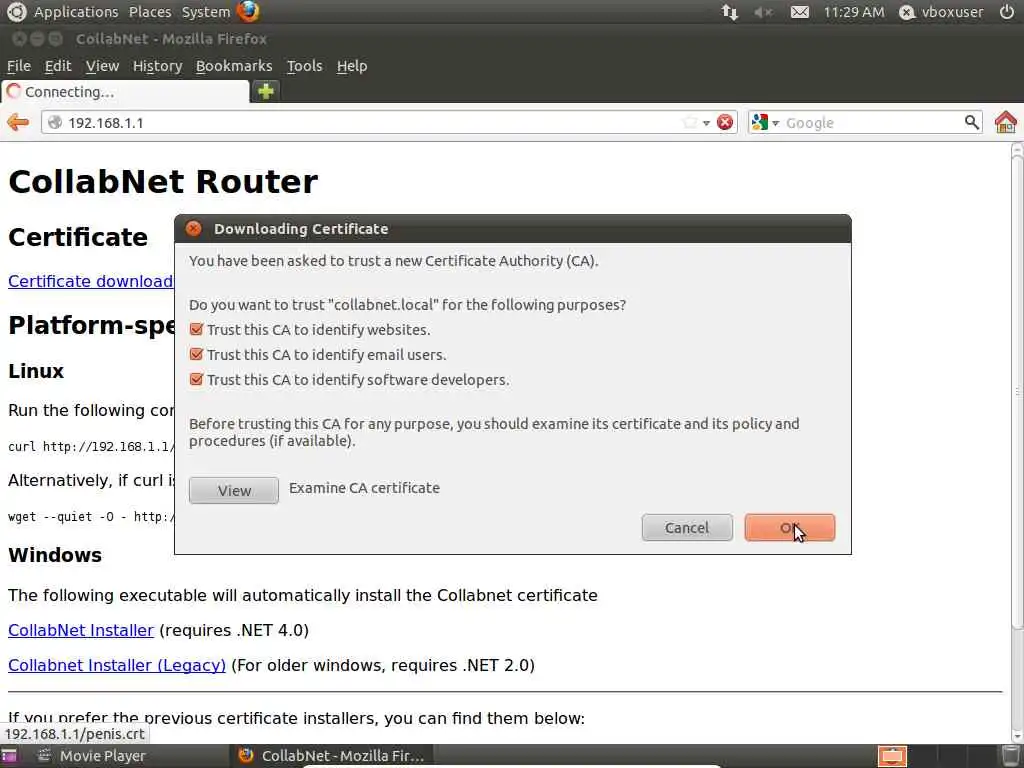Select the Connecting... tab
Image resolution: width=1024 pixels, height=768 pixels.
click(125, 91)
